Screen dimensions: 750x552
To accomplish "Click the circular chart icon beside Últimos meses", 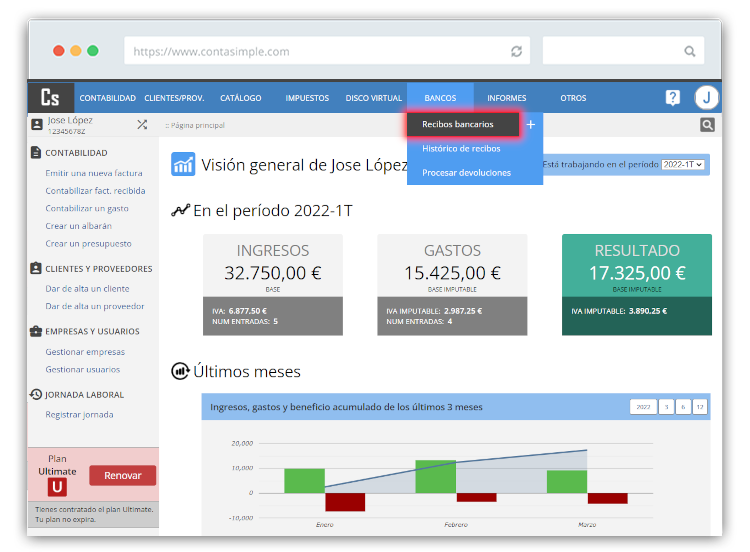I will [x=180, y=371].
